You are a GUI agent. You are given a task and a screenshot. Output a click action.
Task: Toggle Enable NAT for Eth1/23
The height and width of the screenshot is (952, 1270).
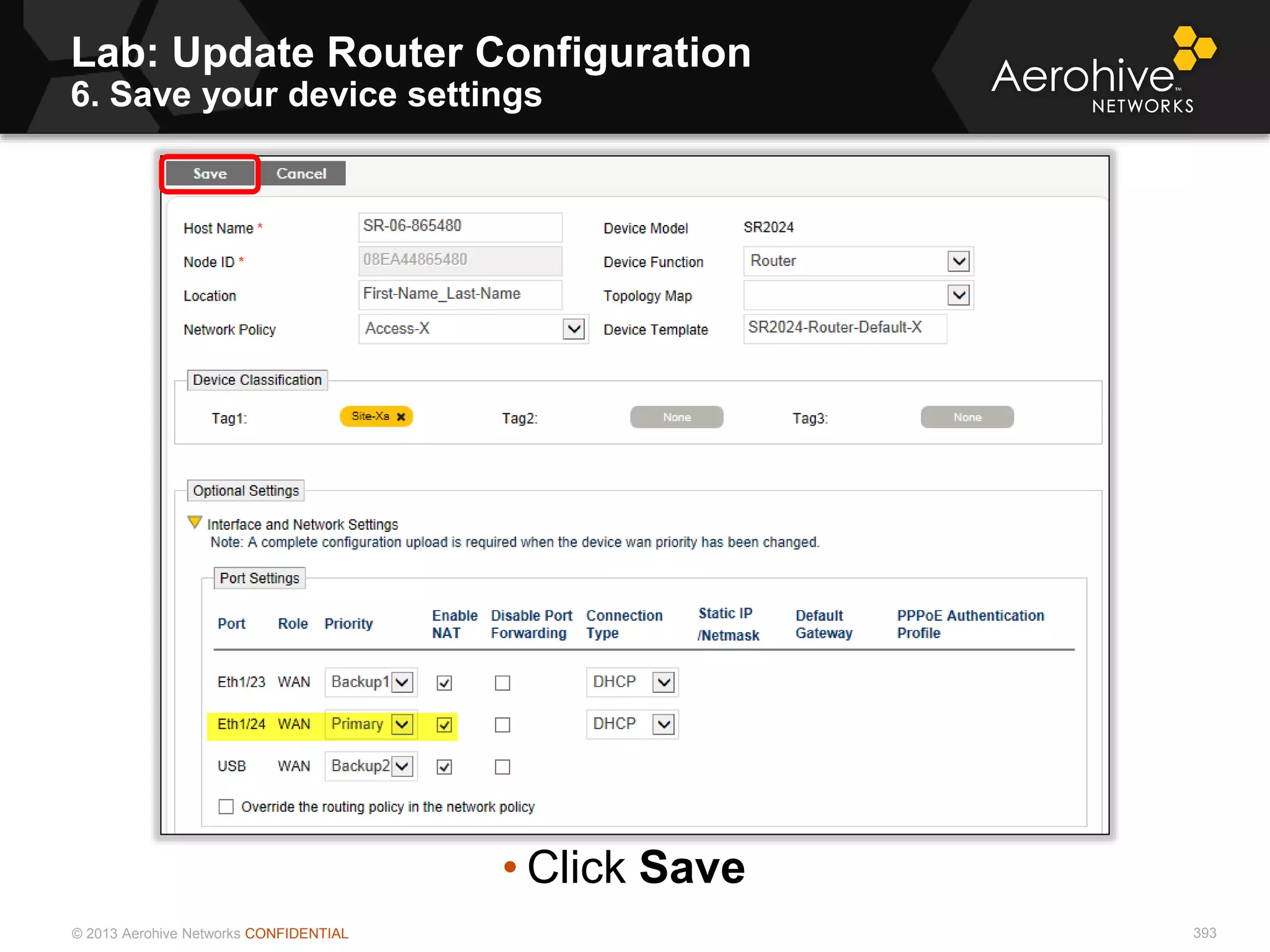(x=444, y=683)
